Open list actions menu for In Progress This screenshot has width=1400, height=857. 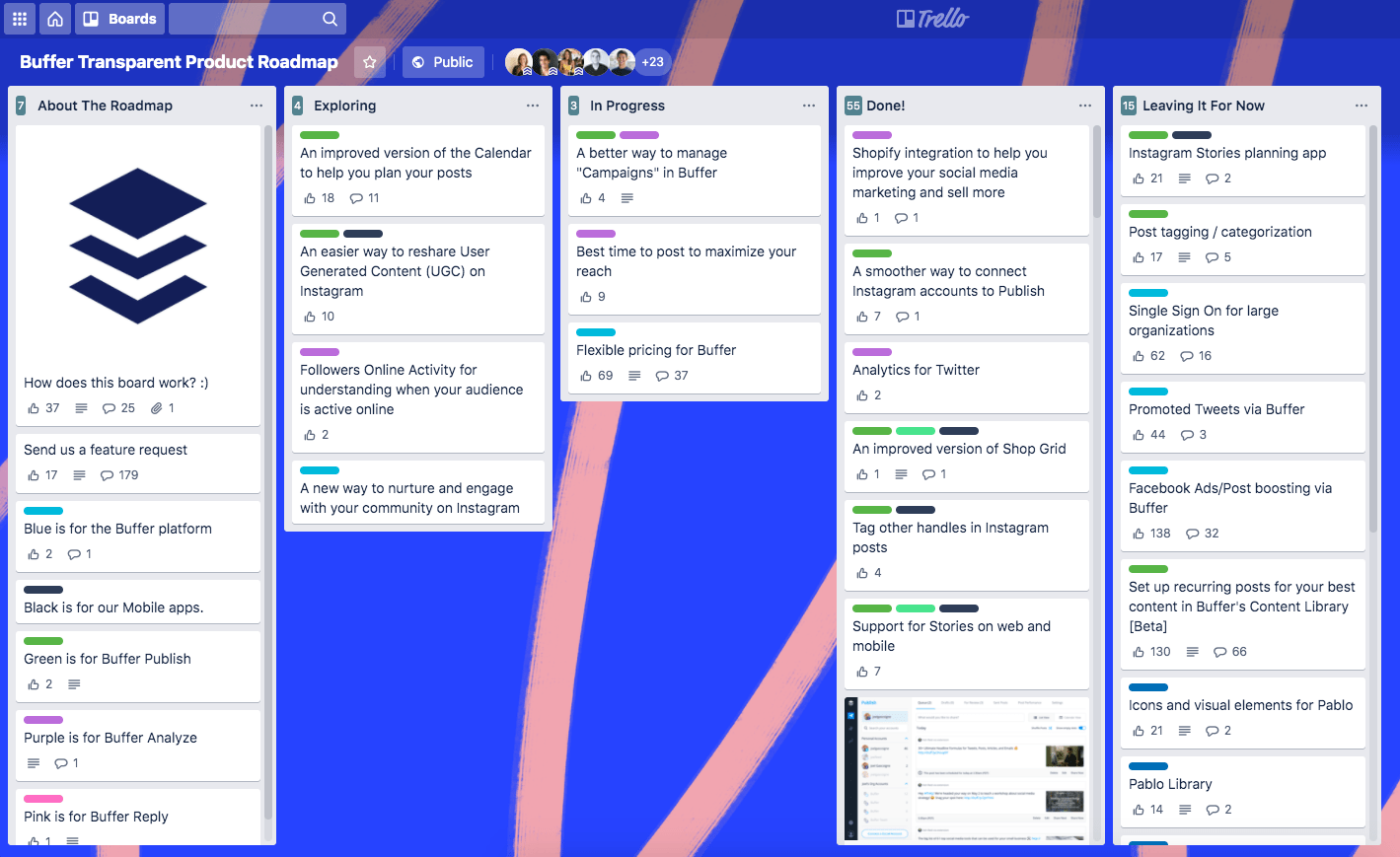tap(809, 106)
